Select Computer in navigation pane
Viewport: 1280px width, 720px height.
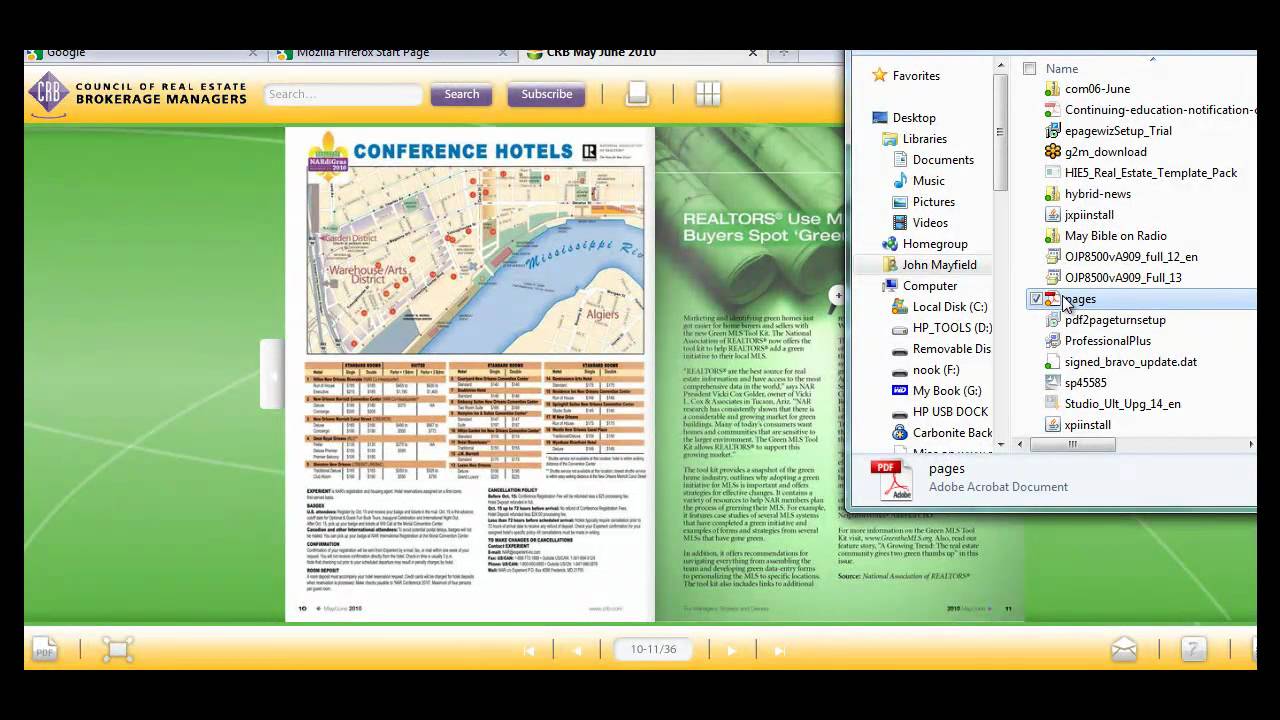click(919, 286)
